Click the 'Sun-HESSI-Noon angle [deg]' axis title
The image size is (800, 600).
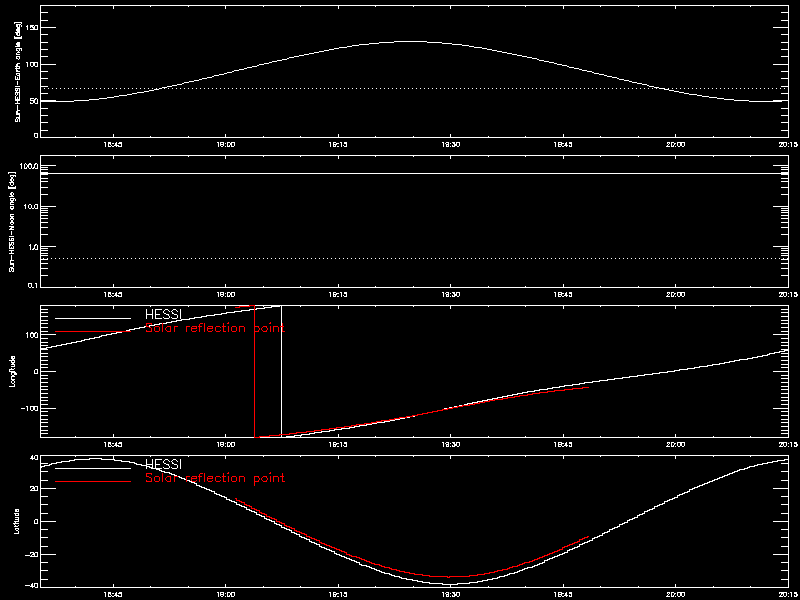[10, 221]
